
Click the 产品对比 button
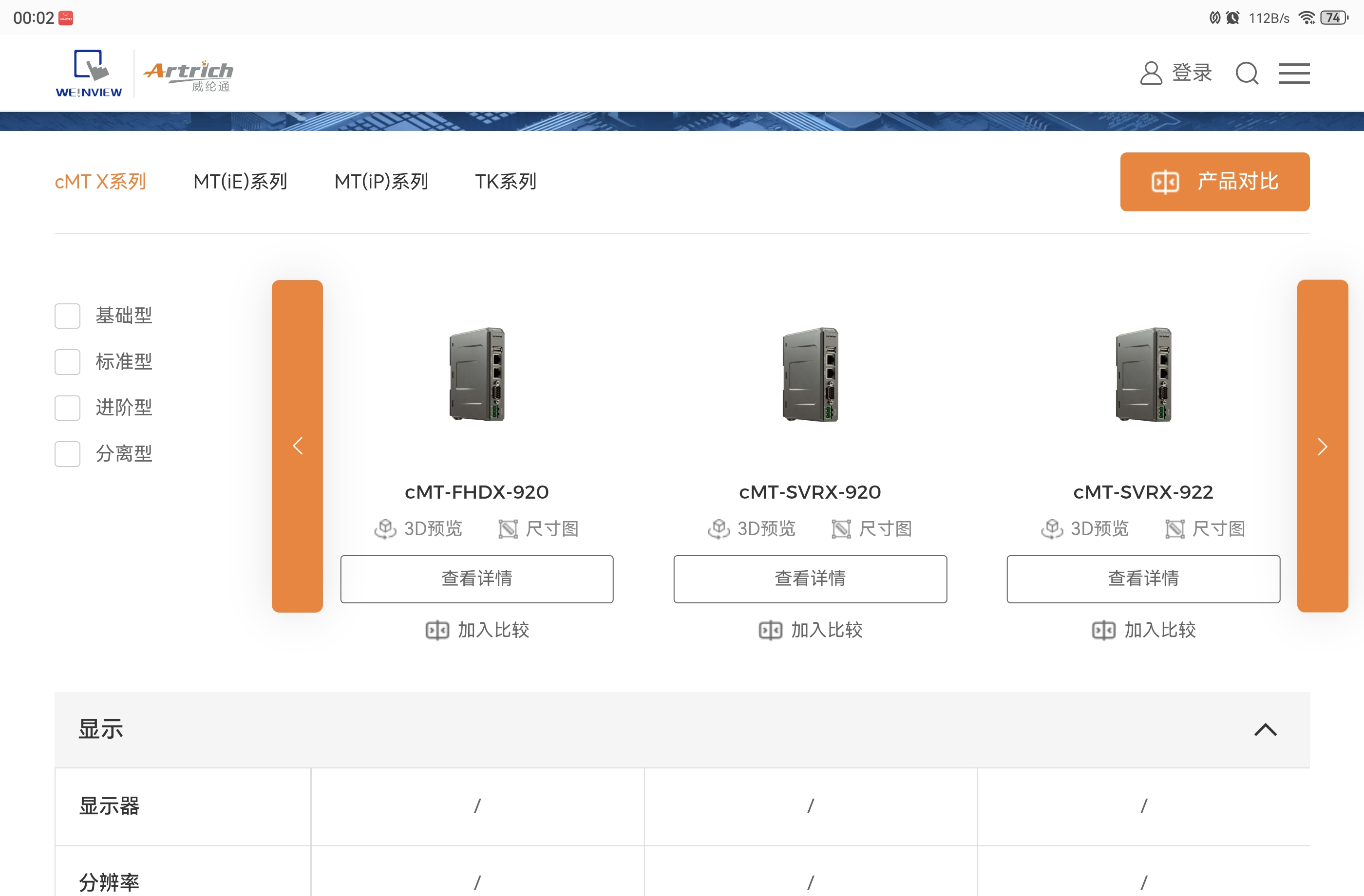[1214, 182]
